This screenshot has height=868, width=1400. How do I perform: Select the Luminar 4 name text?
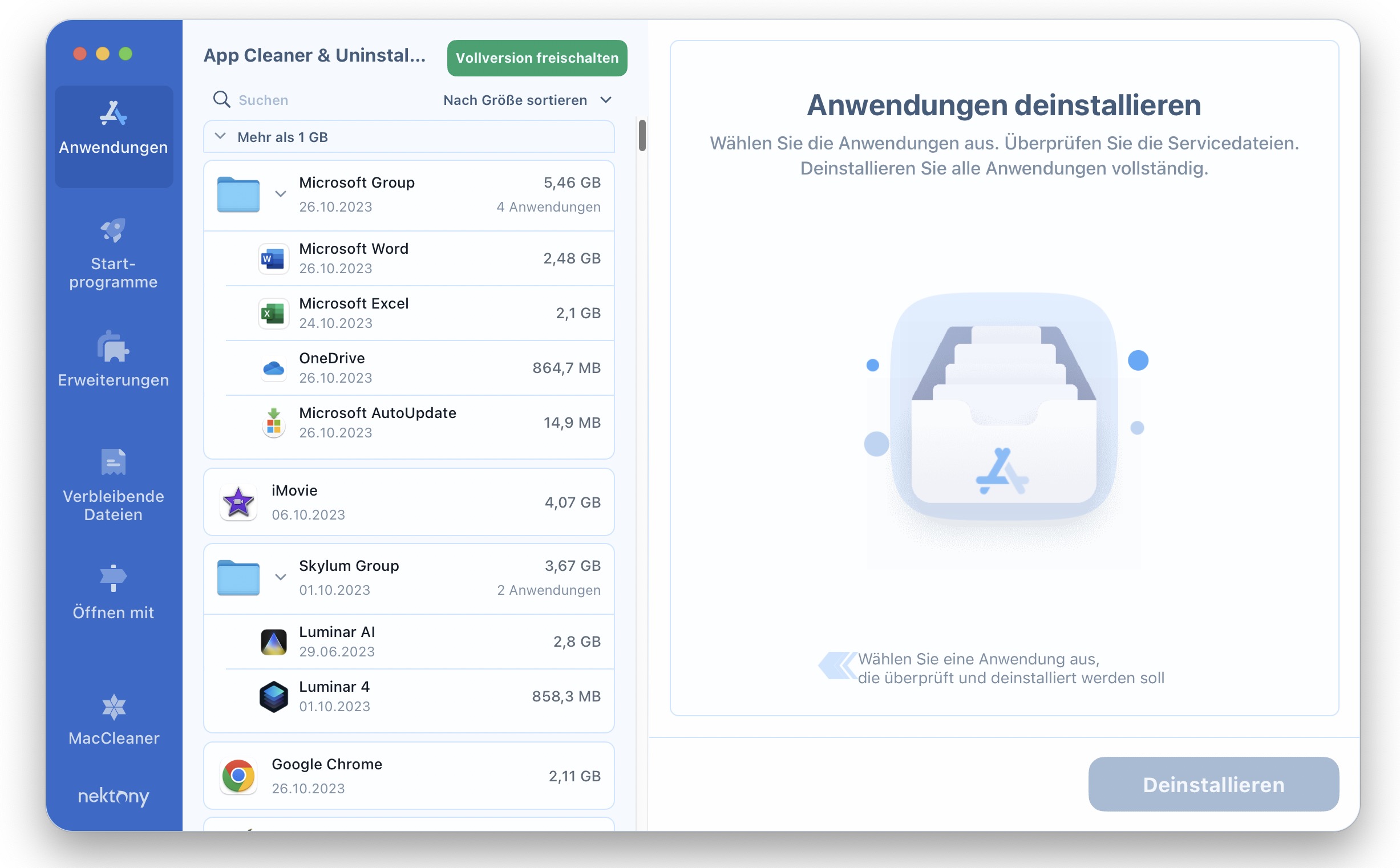[335, 687]
